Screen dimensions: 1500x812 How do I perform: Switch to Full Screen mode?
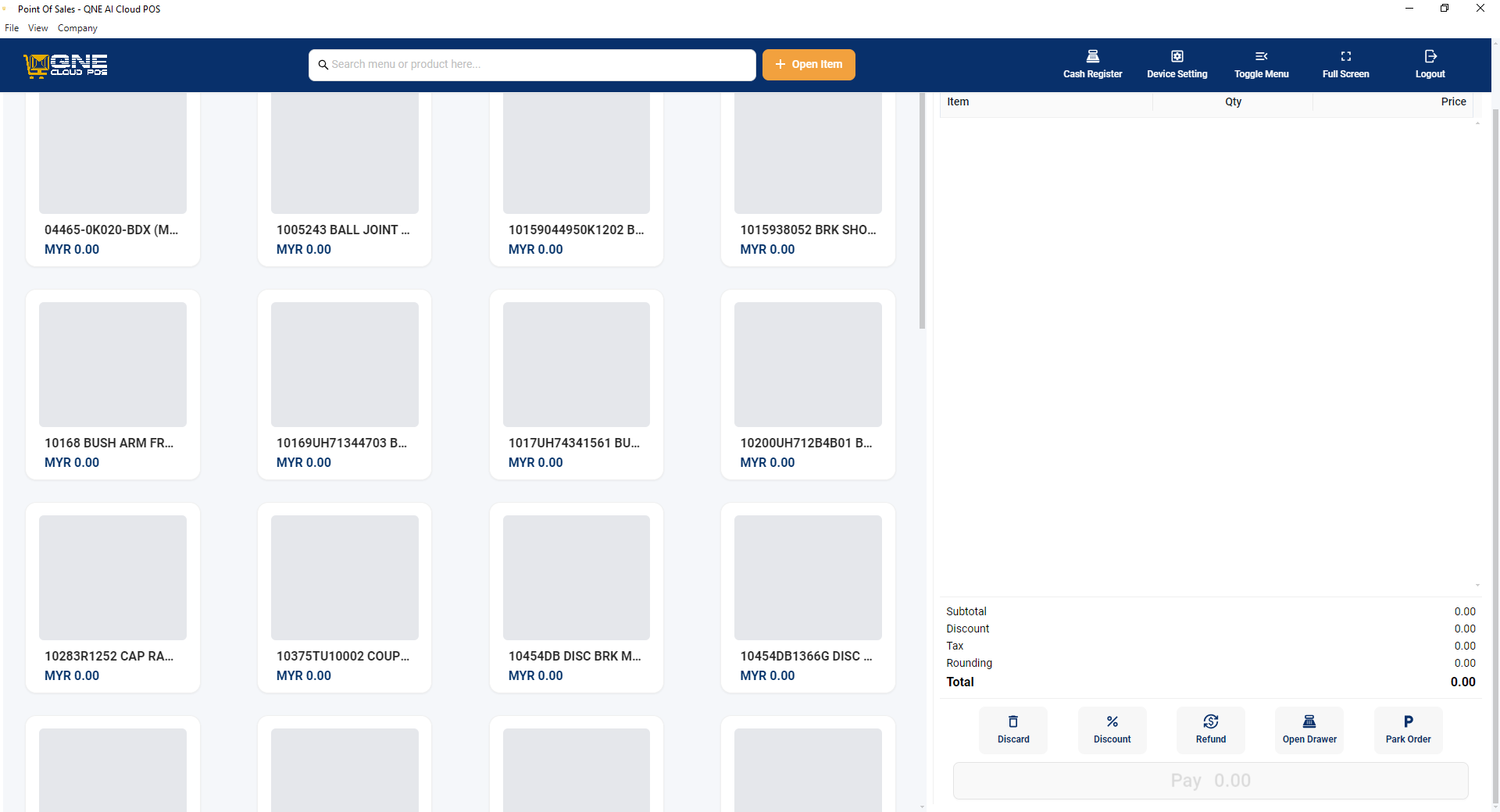point(1345,65)
